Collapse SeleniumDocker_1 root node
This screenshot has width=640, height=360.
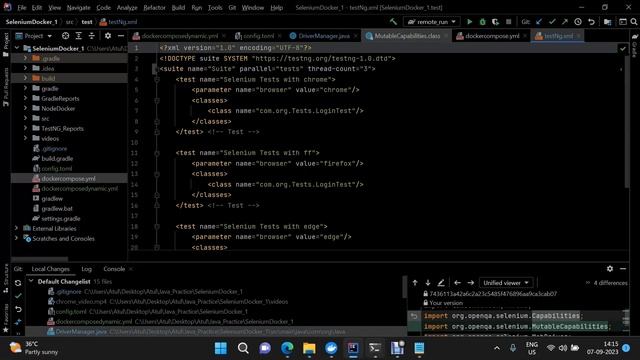pyautogui.click(x=17, y=48)
